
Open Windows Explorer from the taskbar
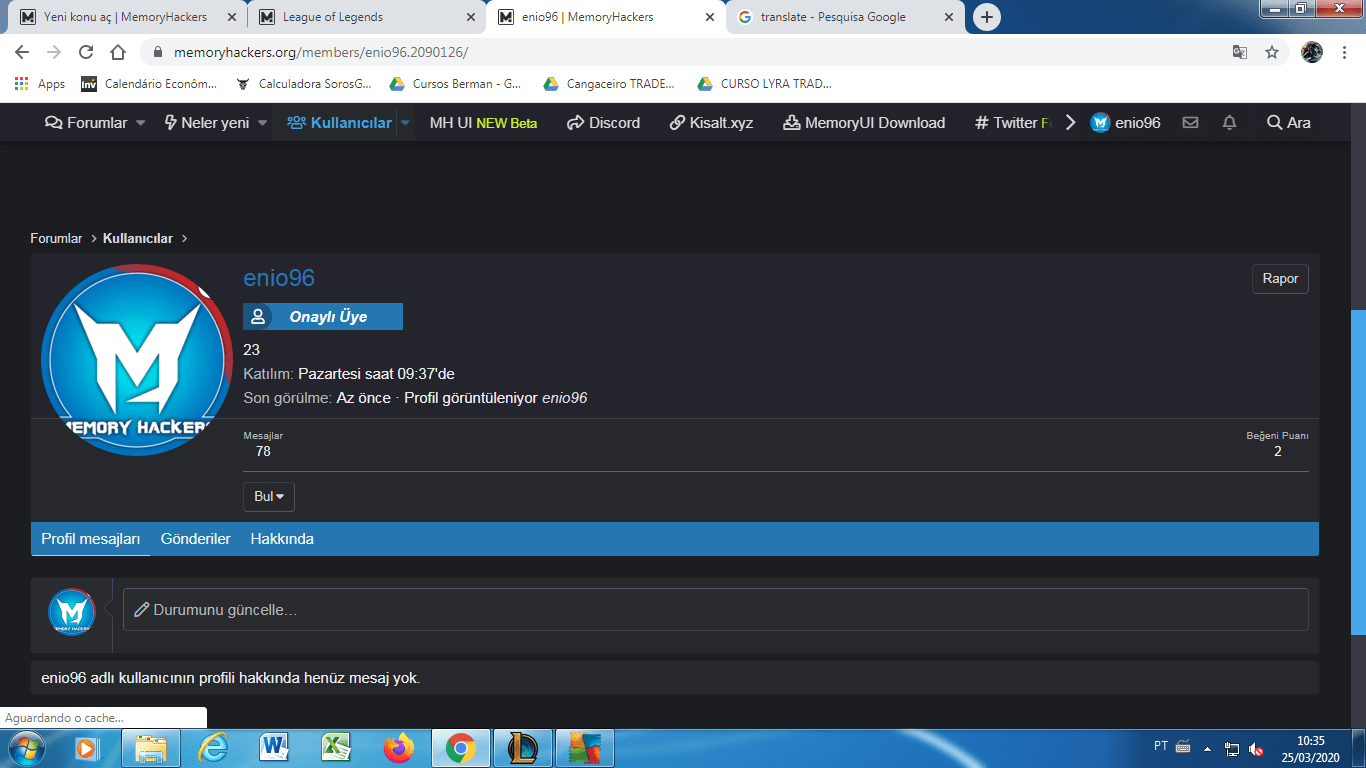pos(150,748)
